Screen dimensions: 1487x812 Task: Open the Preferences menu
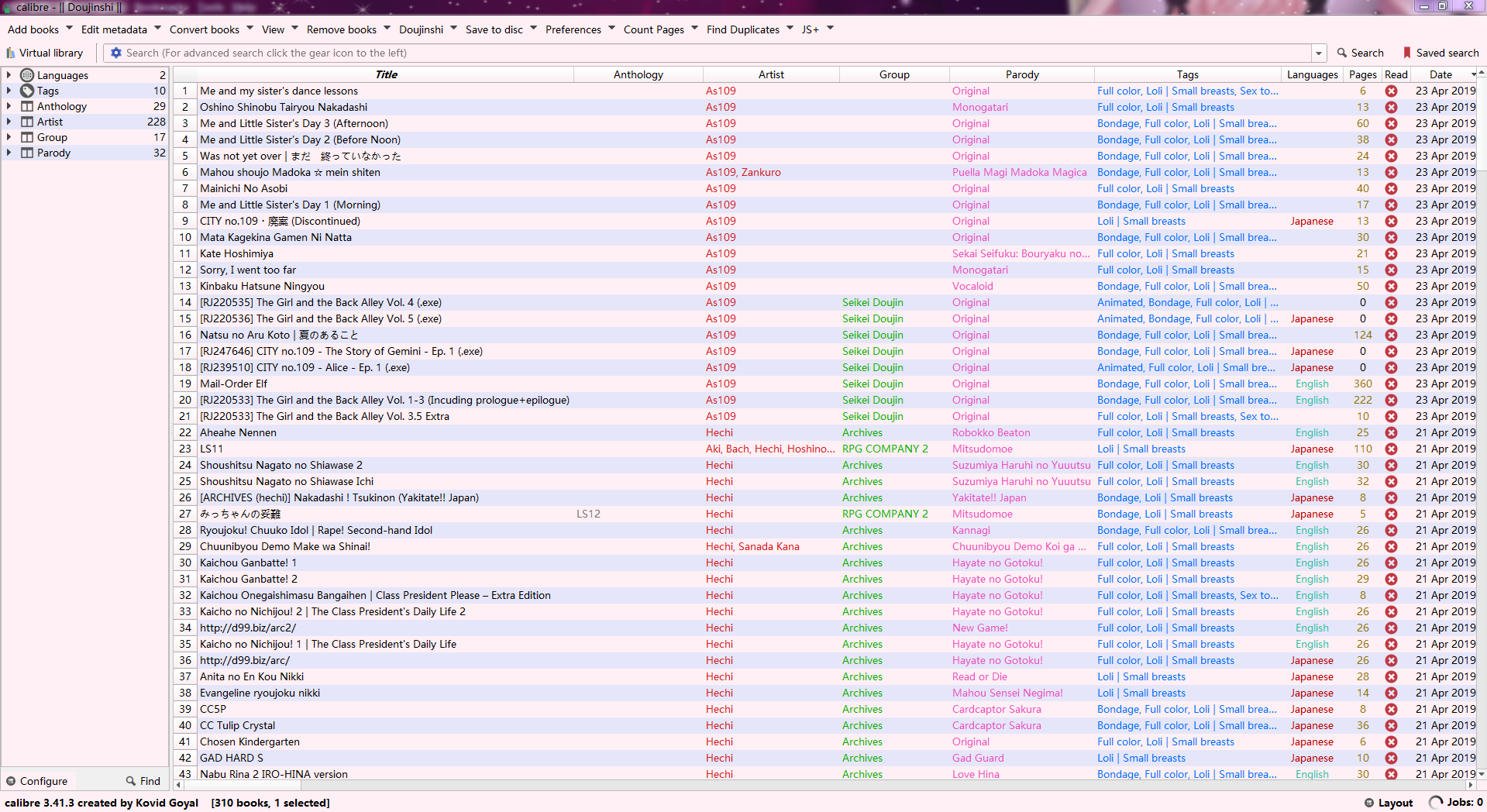coord(573,29)
